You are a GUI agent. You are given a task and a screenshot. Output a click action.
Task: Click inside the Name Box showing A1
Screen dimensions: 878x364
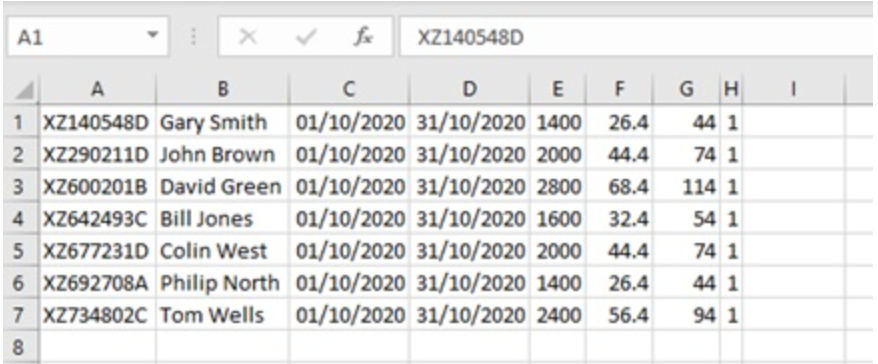pos(76,38)
